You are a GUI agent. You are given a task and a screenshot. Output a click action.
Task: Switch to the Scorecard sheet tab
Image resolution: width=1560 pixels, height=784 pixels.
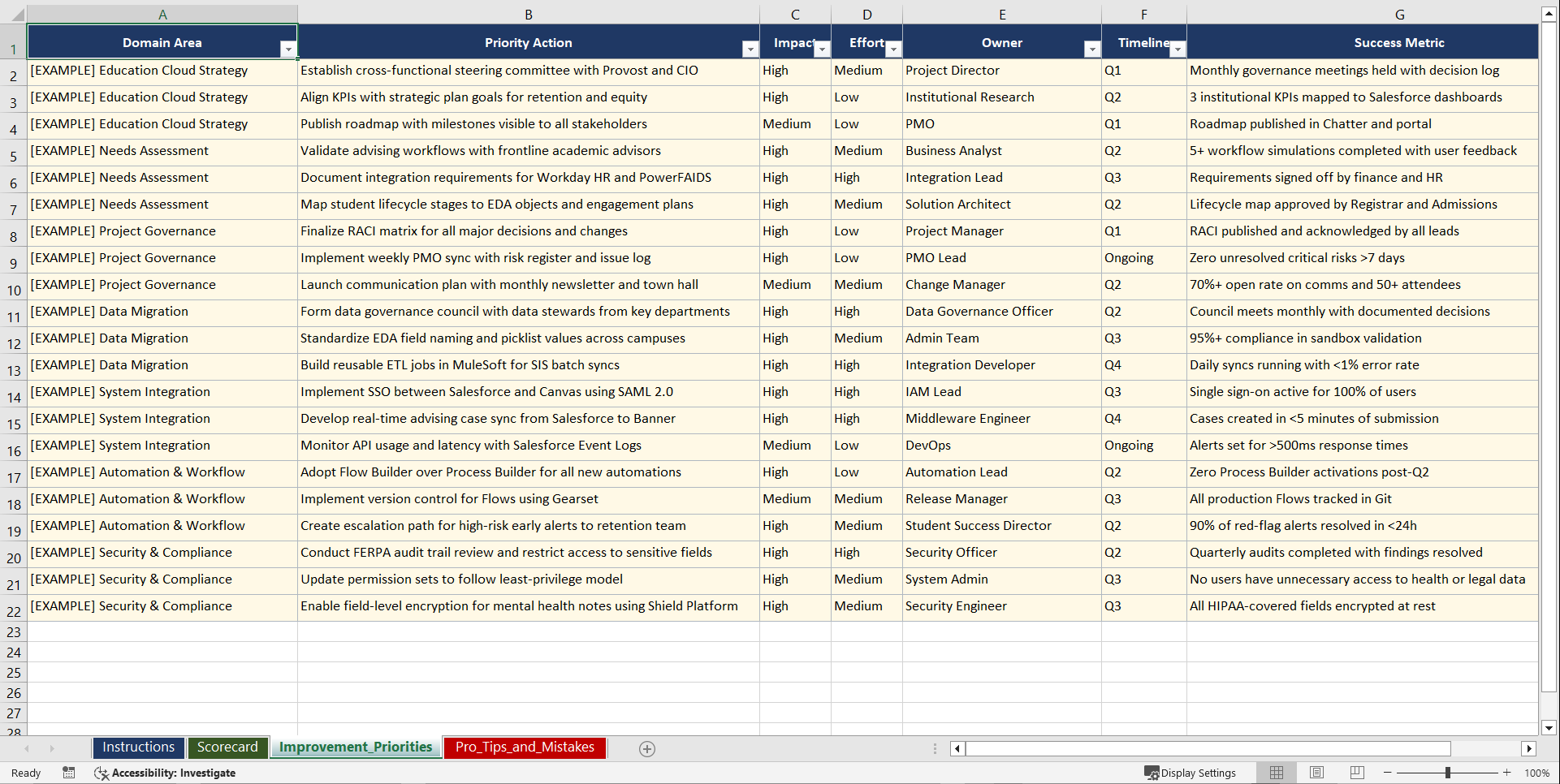pos(227,747)
